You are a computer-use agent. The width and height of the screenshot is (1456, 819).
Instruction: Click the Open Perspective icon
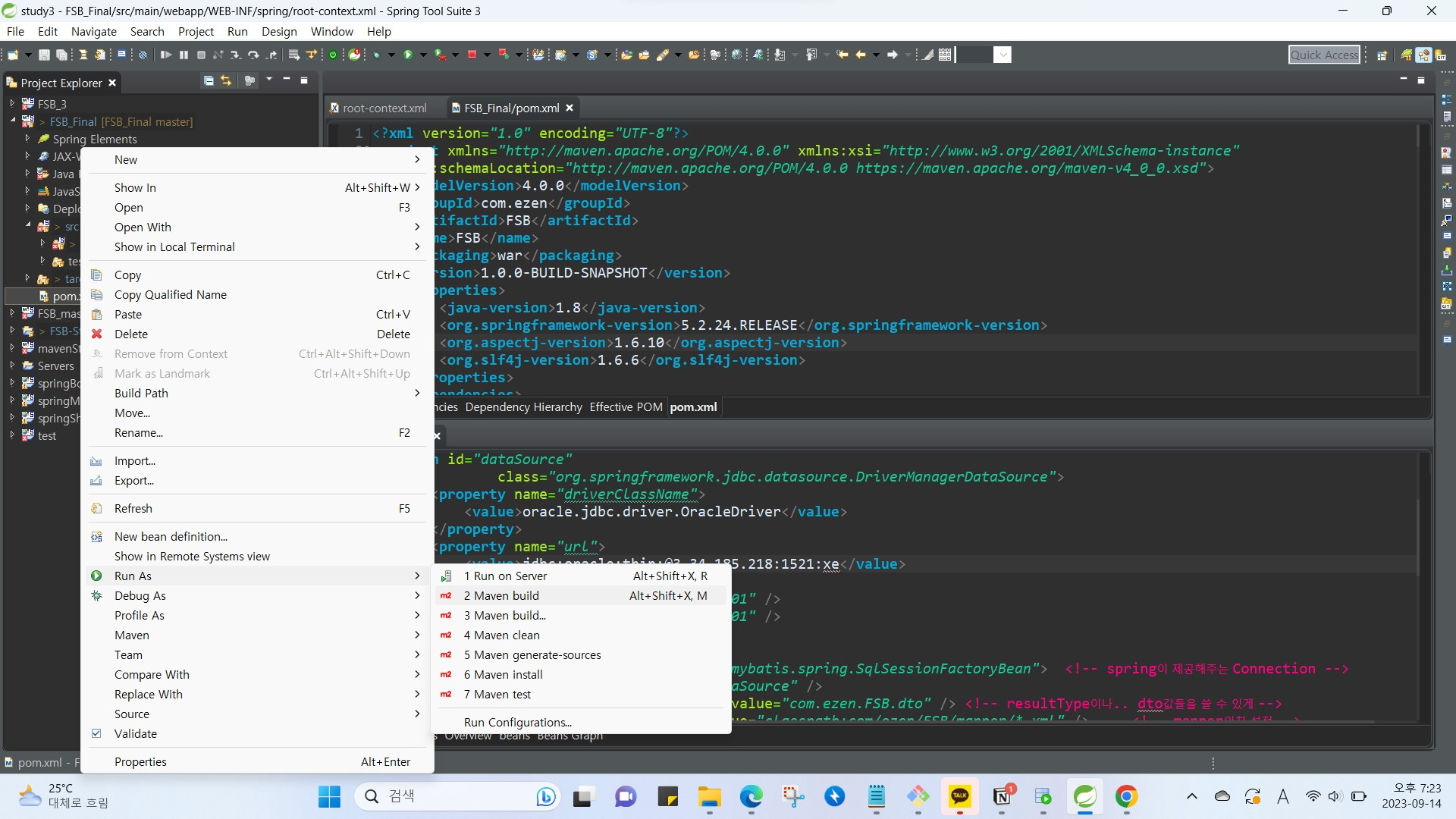point(1382,55)
